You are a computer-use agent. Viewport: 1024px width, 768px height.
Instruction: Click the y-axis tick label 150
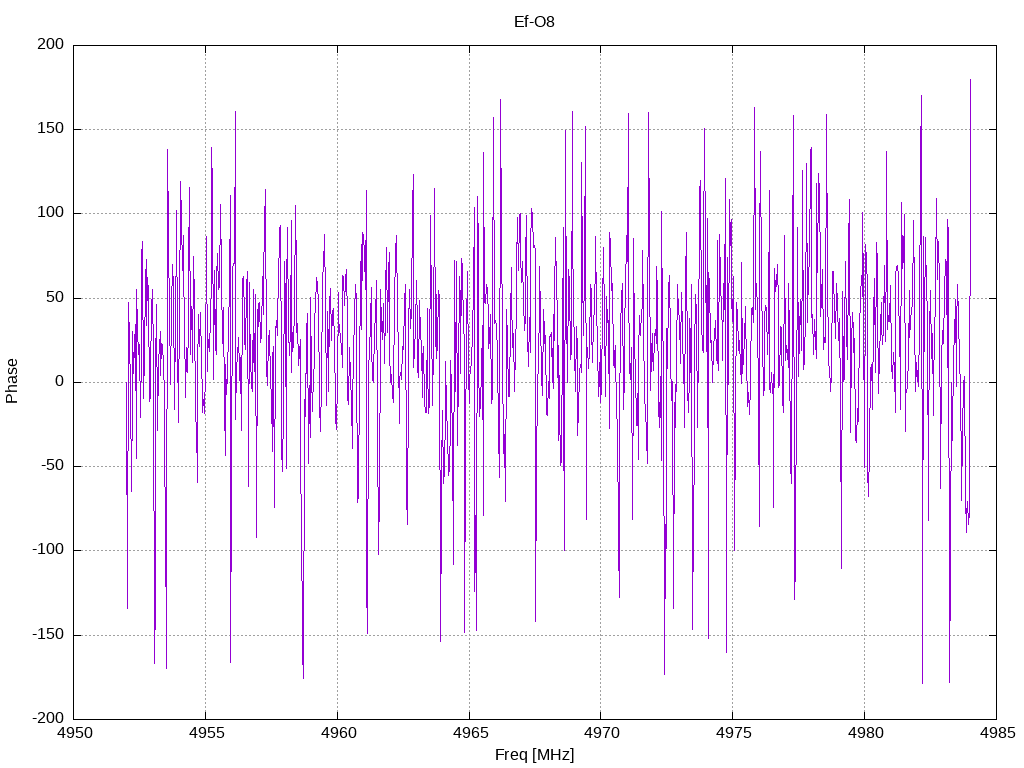click(51, 129)
